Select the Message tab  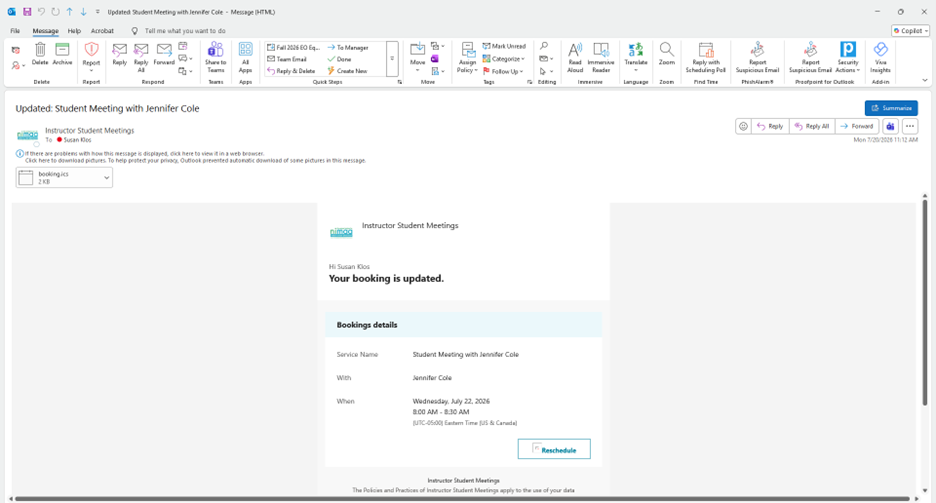pyautogui.click(x=45, y=30)
